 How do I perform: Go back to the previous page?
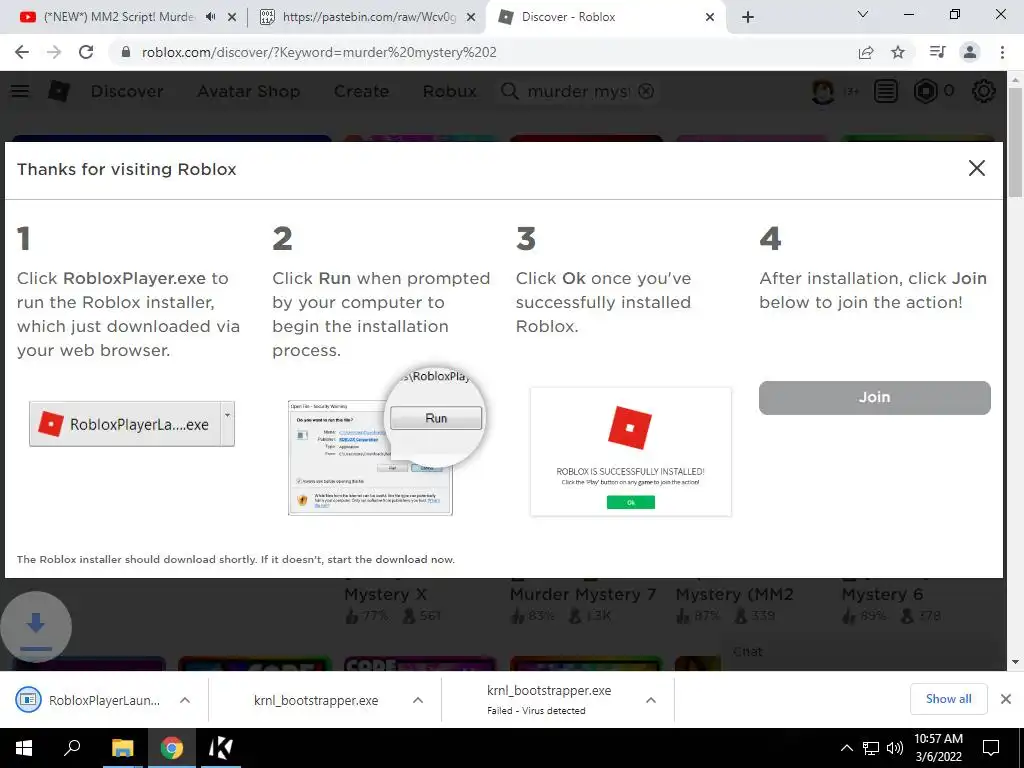tap(22, 52)
